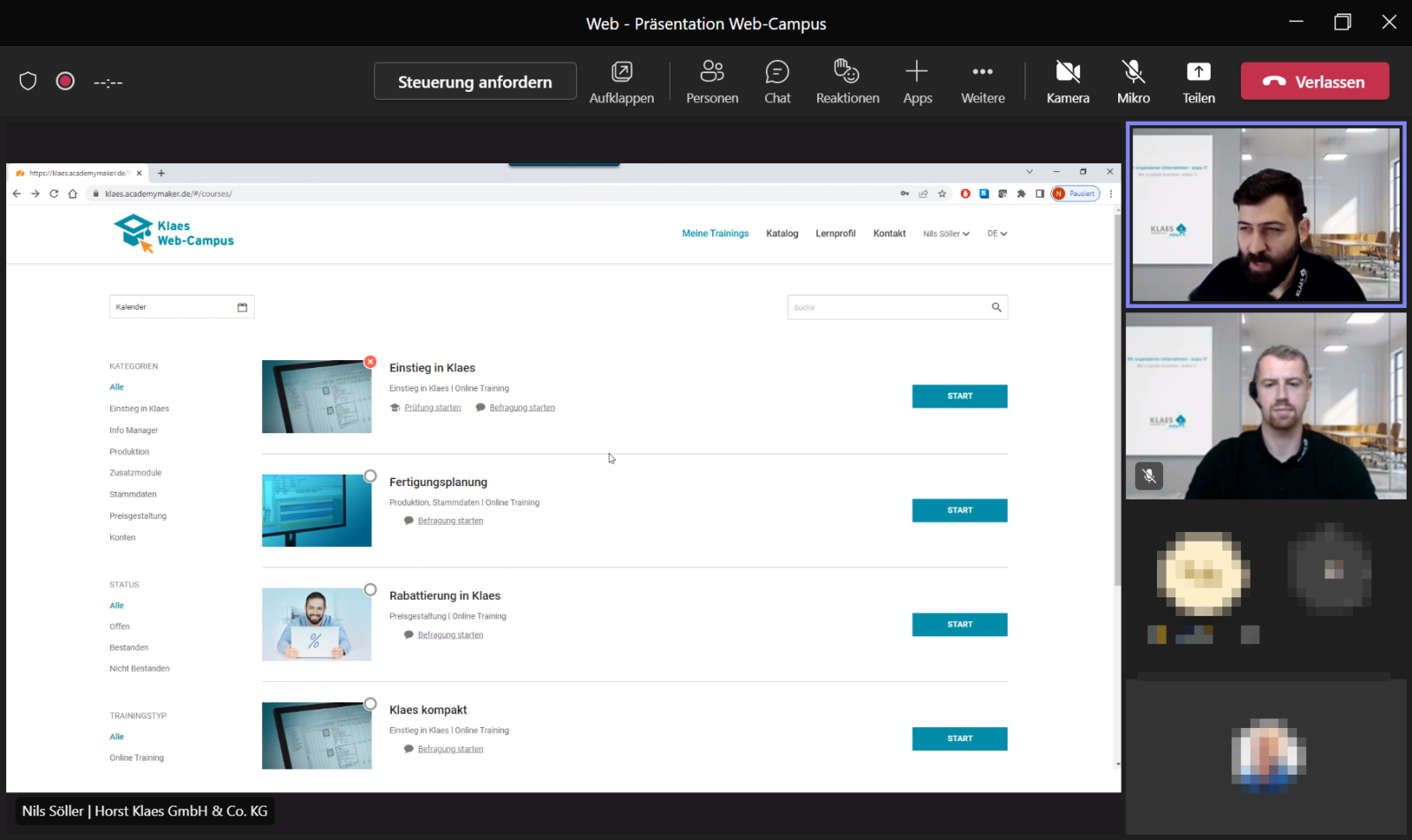The image size is (1412, 840).
Task: Open Kontakt menu item
Action: pos(890,234)
